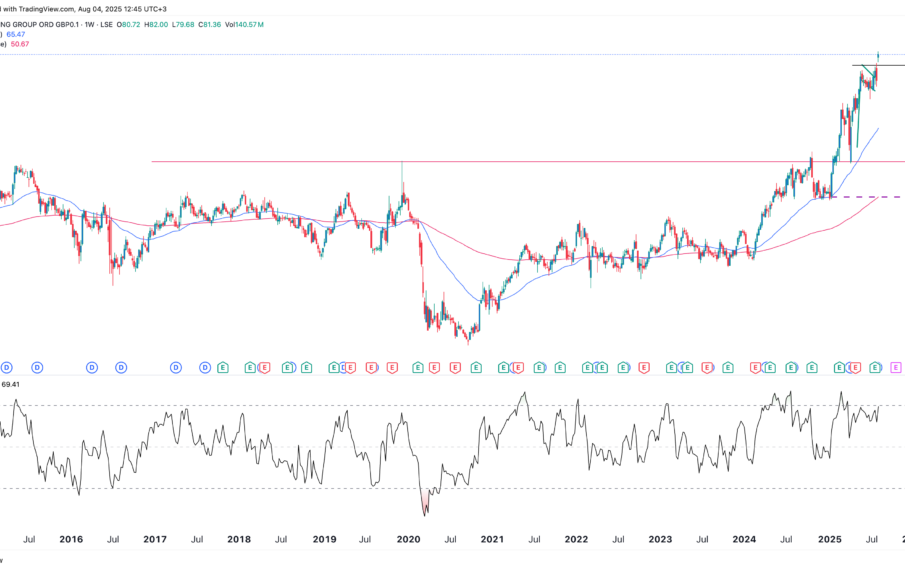The image size is (905, 570).
Task: Click the 2023 label on time axis
Action: click(x=660, y=540)
